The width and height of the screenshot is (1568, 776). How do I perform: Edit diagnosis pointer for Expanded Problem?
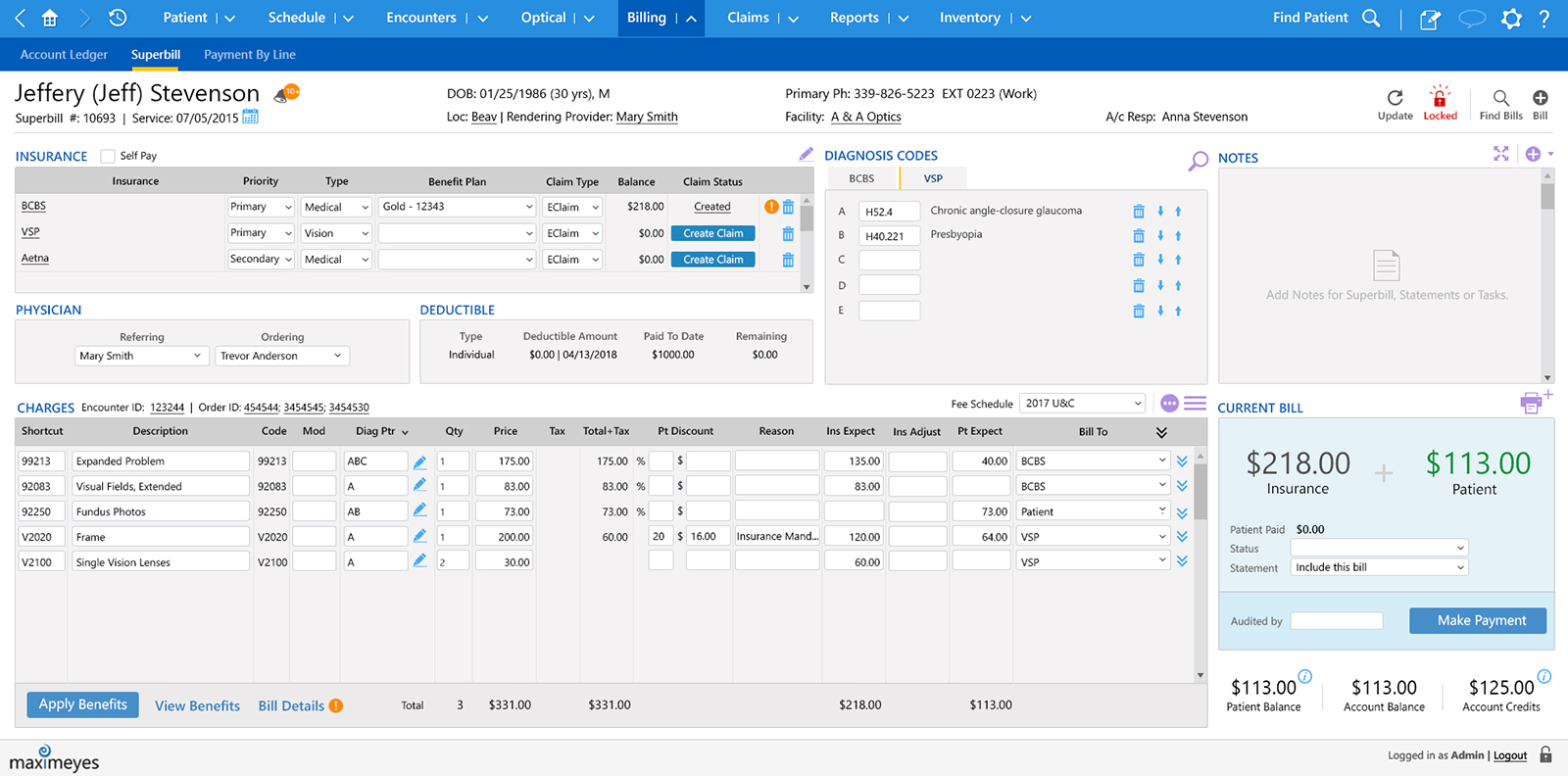[x=419, y=461]
